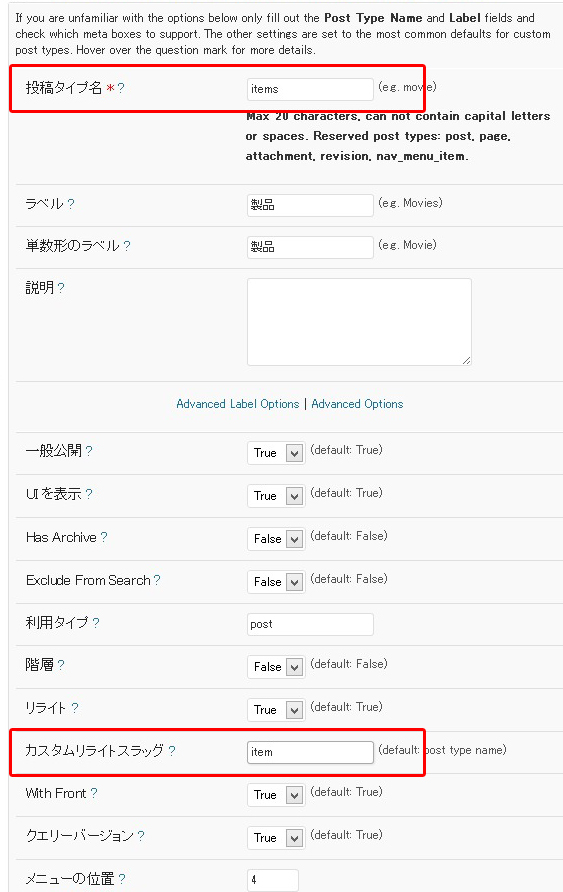Click the 投稿タイプ名 field containing items
Viewport: 563px width, 892px height.
(310, 89)
